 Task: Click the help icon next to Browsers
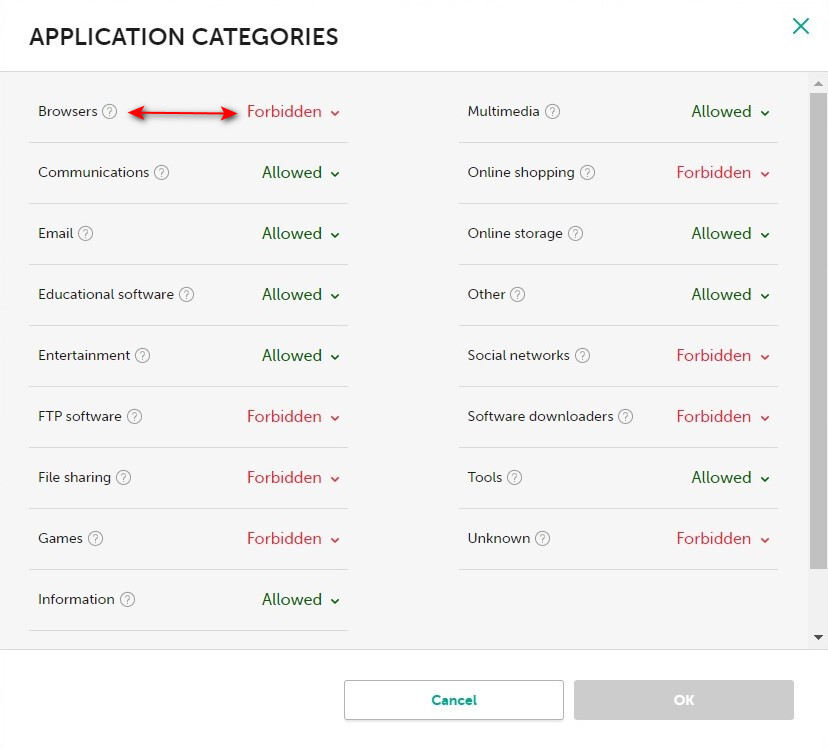[x=110, y=112]
